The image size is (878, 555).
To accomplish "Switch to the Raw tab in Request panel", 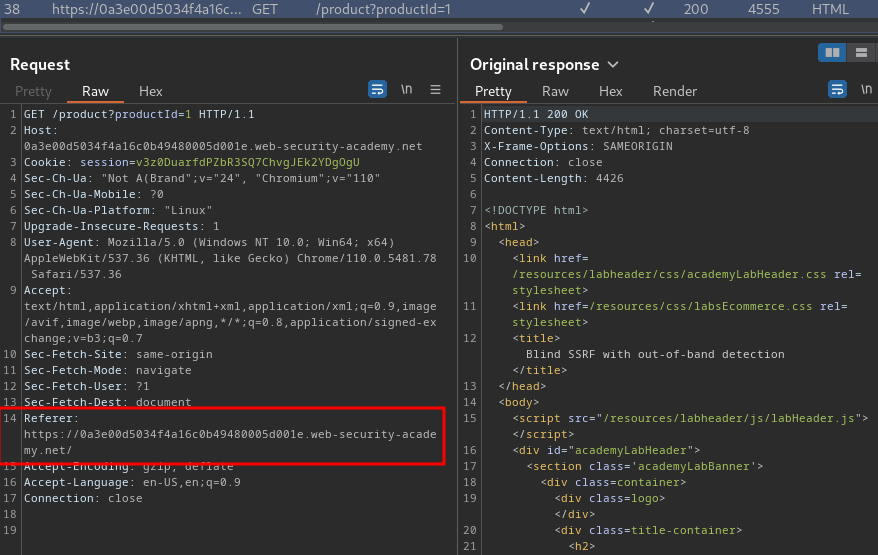I will click(x=95, y=91).
